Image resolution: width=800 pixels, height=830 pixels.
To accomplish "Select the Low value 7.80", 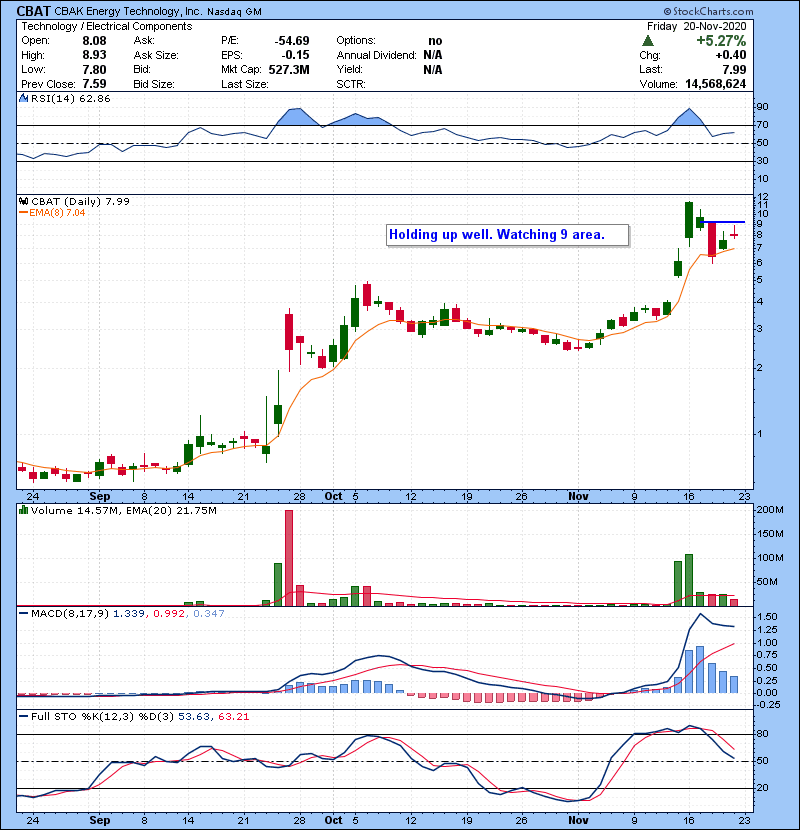I will click(x=94, y=69).
